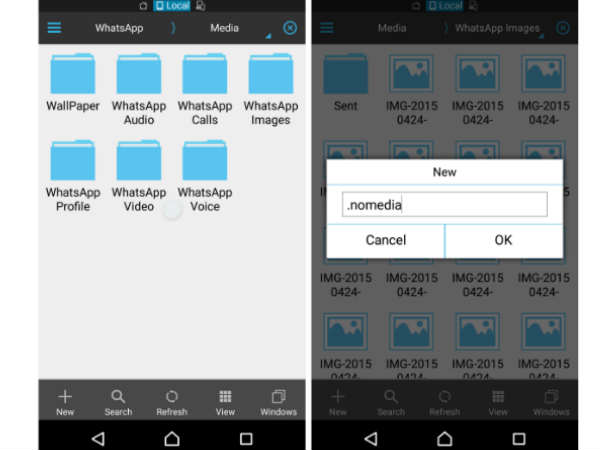Click Cancel in the New dialog
Screen dimensions: 600x450
pyautogui.click(x=385, y=240)
